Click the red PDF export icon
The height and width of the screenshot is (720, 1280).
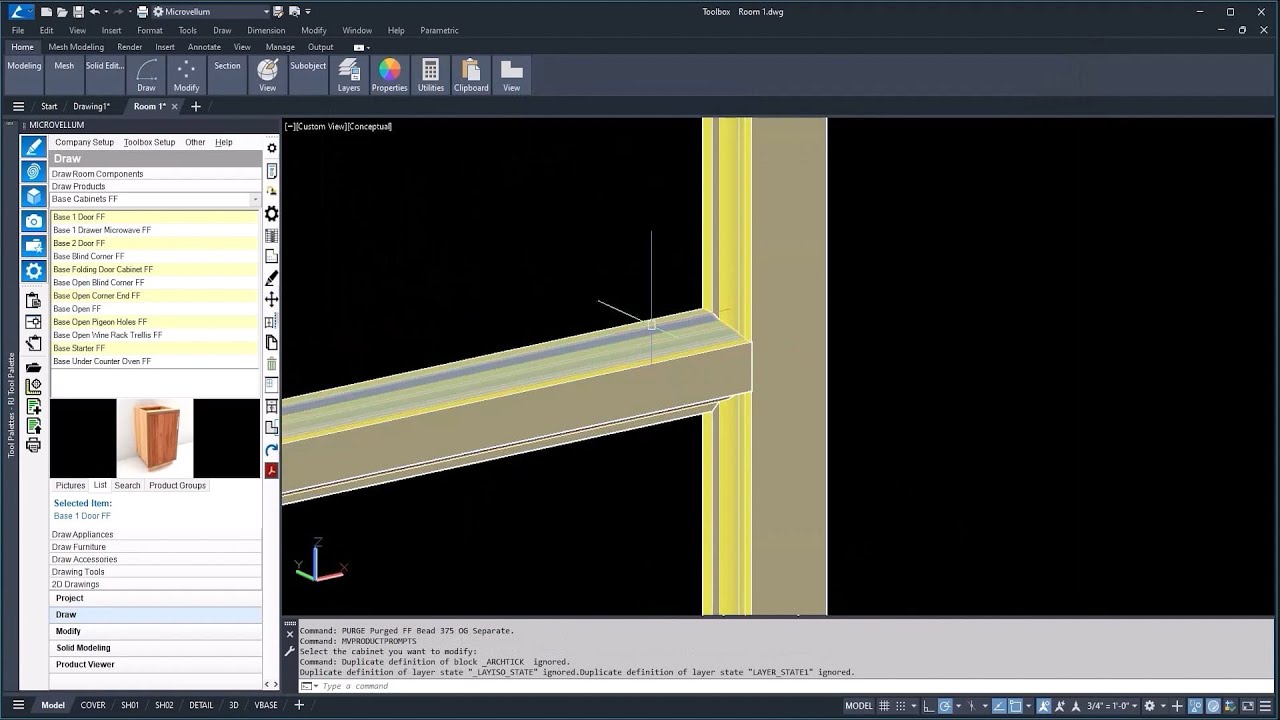point(271,471)
